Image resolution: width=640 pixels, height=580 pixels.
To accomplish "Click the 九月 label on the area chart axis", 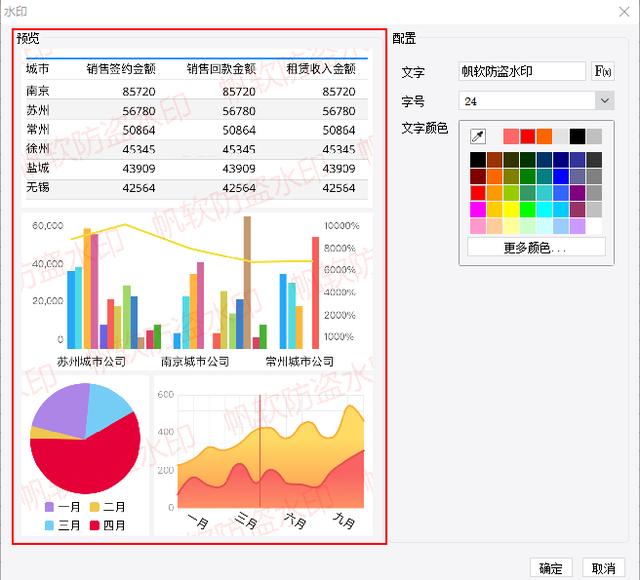I will tap(344, 521).
